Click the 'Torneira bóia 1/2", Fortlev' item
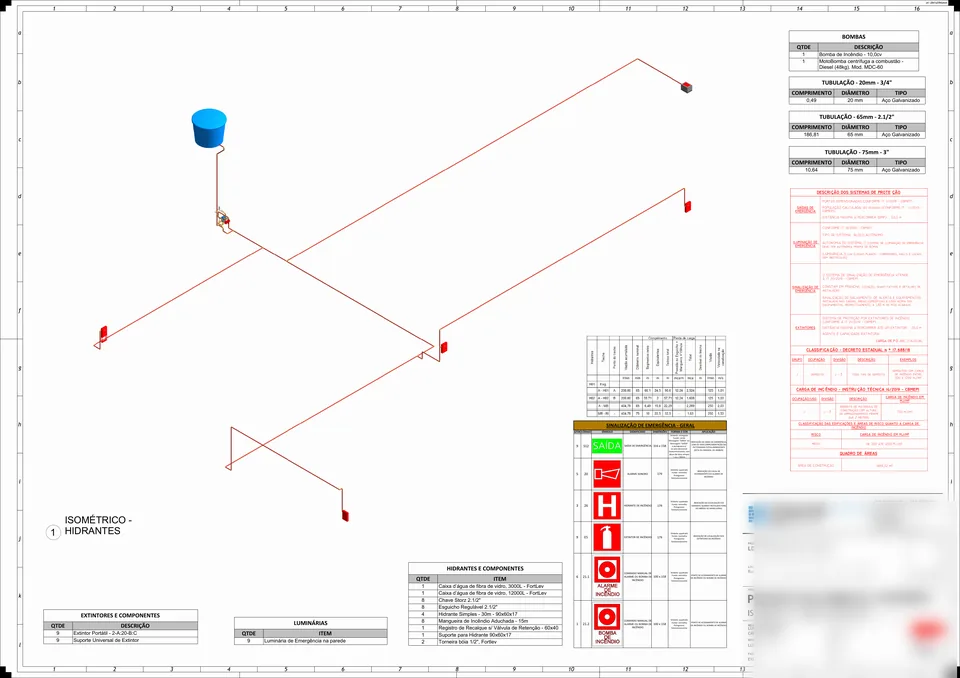This screenshot has width=960, height=678. 468,642
